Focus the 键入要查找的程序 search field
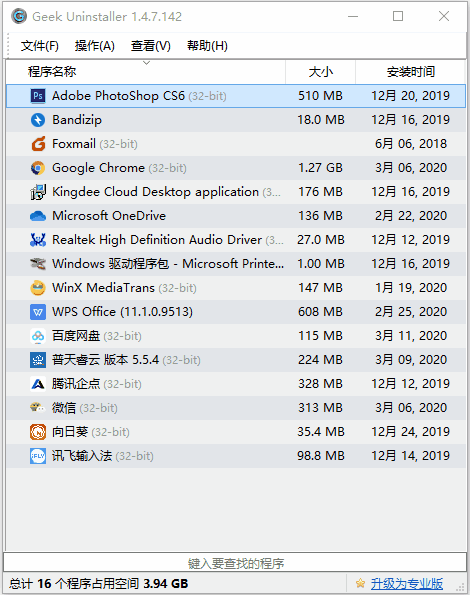470x595 pixels. (235, 563)
